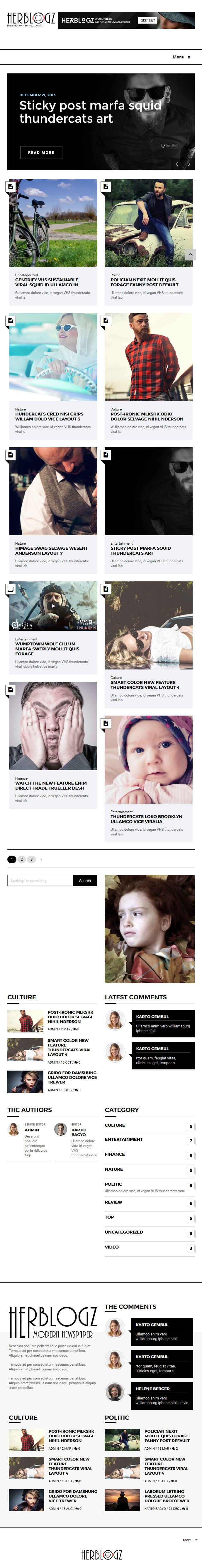The image size is (202, 1568).
Task: Click the CLICK TO BUY banner button
Action: [x=147, y=20]
